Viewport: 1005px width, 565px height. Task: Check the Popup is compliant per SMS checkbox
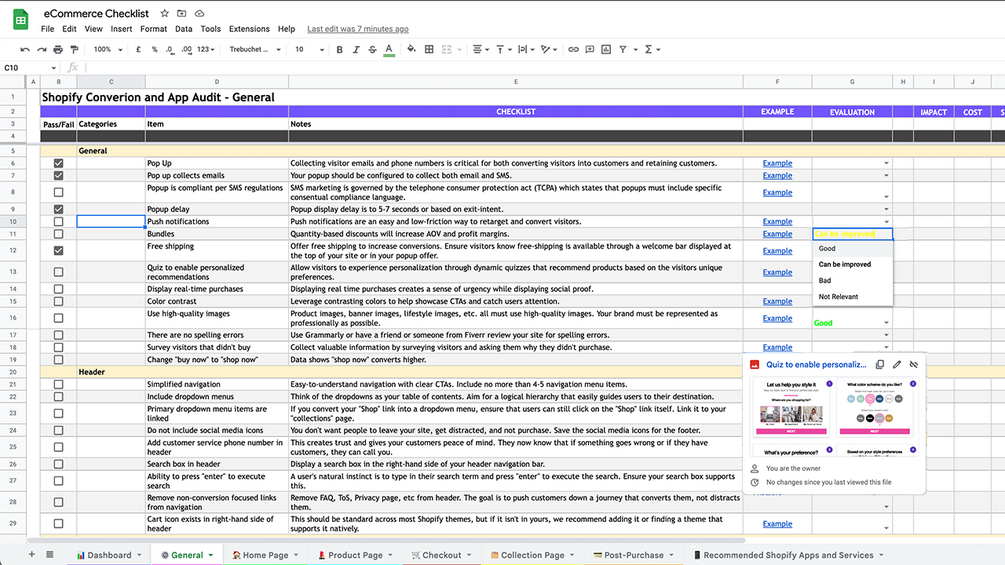pos(58,192)
